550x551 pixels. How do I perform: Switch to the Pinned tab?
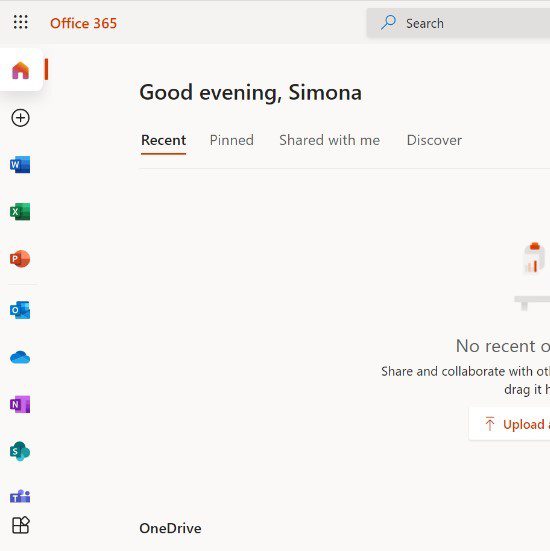(232, 140)
